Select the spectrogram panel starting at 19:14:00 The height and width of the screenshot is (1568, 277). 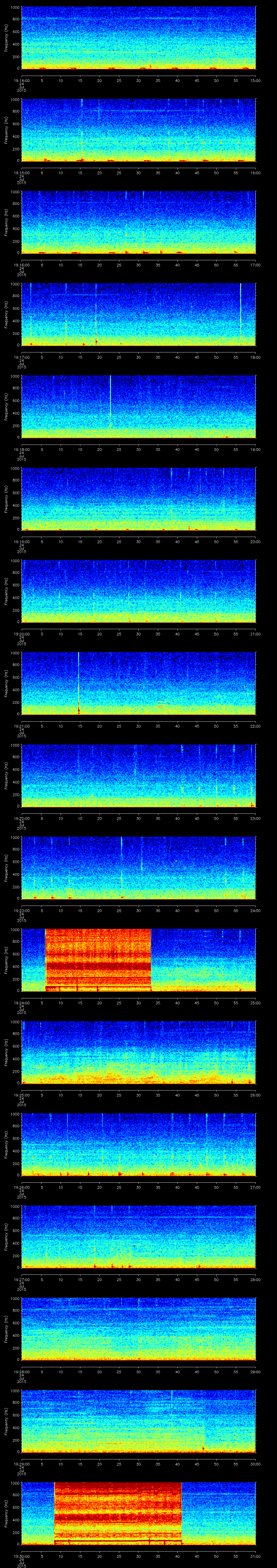[138, 38]
